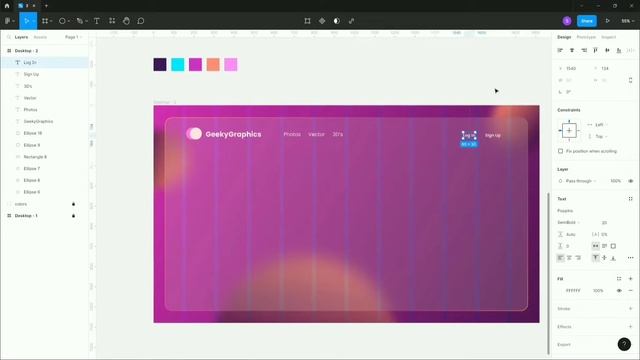Toggle constrain proportions lock
The width and height of the screenshot is (640, 360).
pyautogui.click(x=631, y=80)
